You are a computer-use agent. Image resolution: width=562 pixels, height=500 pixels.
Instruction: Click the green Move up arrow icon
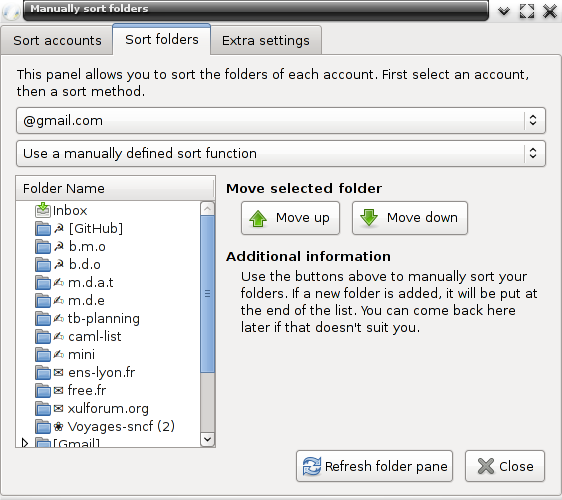[x=258, y=218]
